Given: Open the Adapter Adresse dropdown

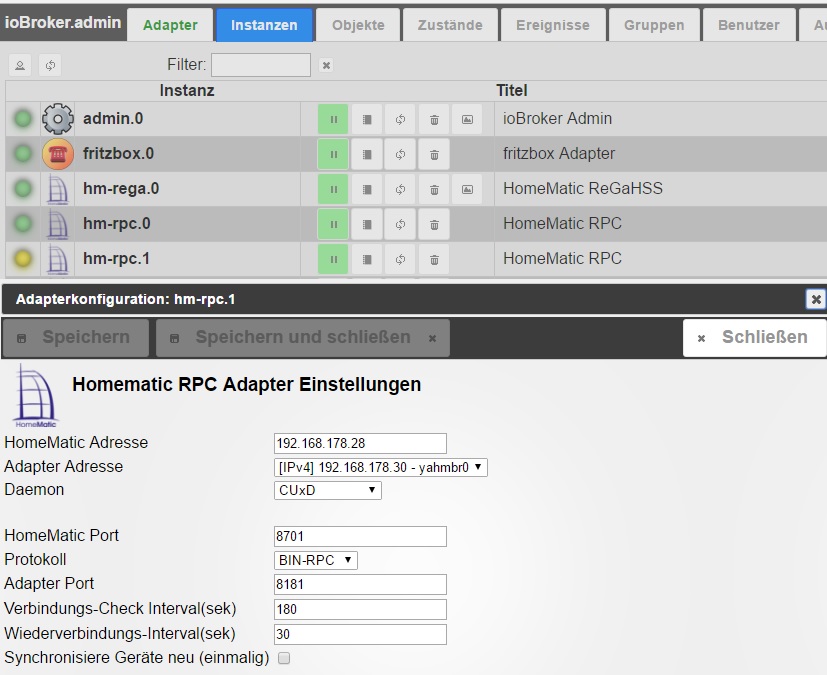Looking at the screenshot, I should [380, 468].
